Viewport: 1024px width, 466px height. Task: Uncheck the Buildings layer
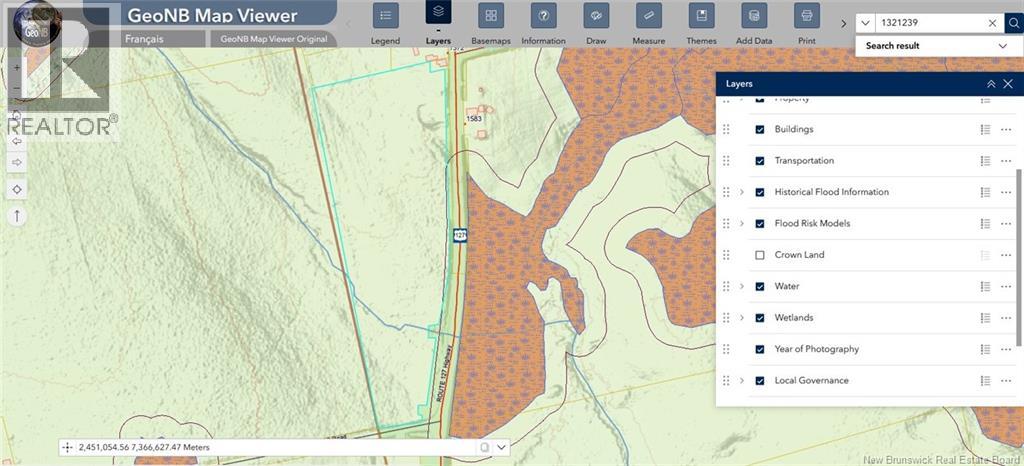(760, 129)
